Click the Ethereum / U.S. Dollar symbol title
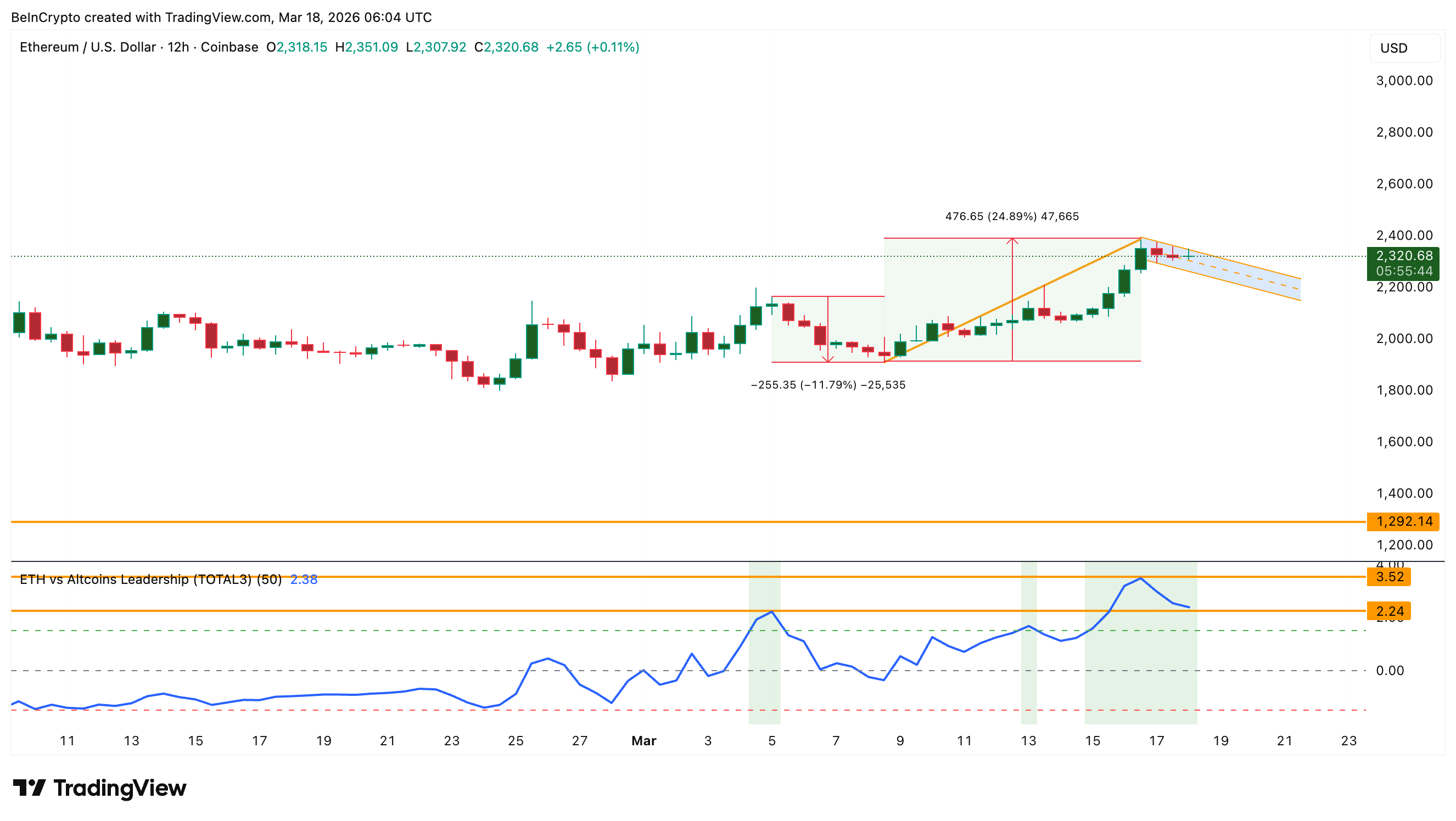The height and width of the screenshot is (821, 1456). point(88,47)
